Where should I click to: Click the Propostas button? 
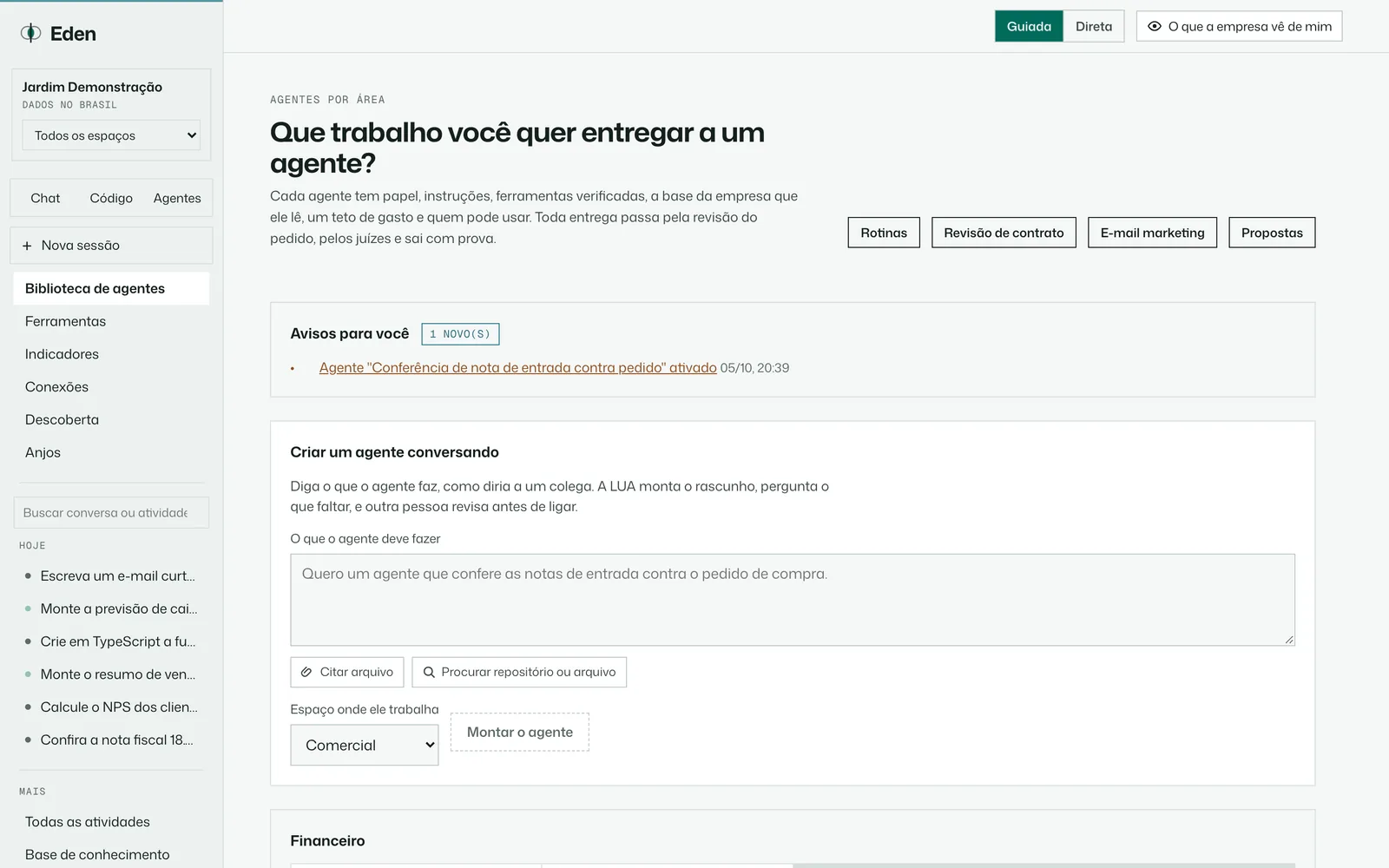(1272, 233)
